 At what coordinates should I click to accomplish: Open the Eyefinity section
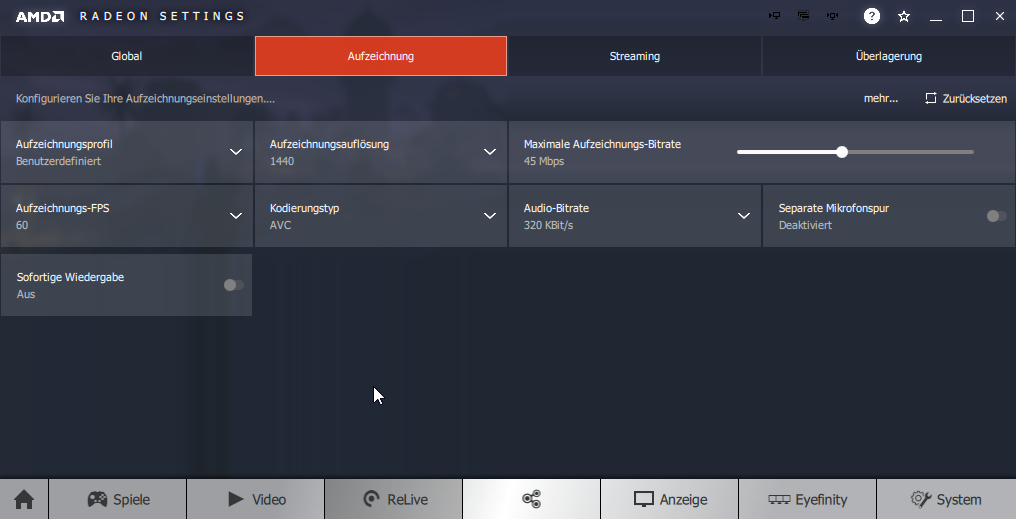point(807,499)
